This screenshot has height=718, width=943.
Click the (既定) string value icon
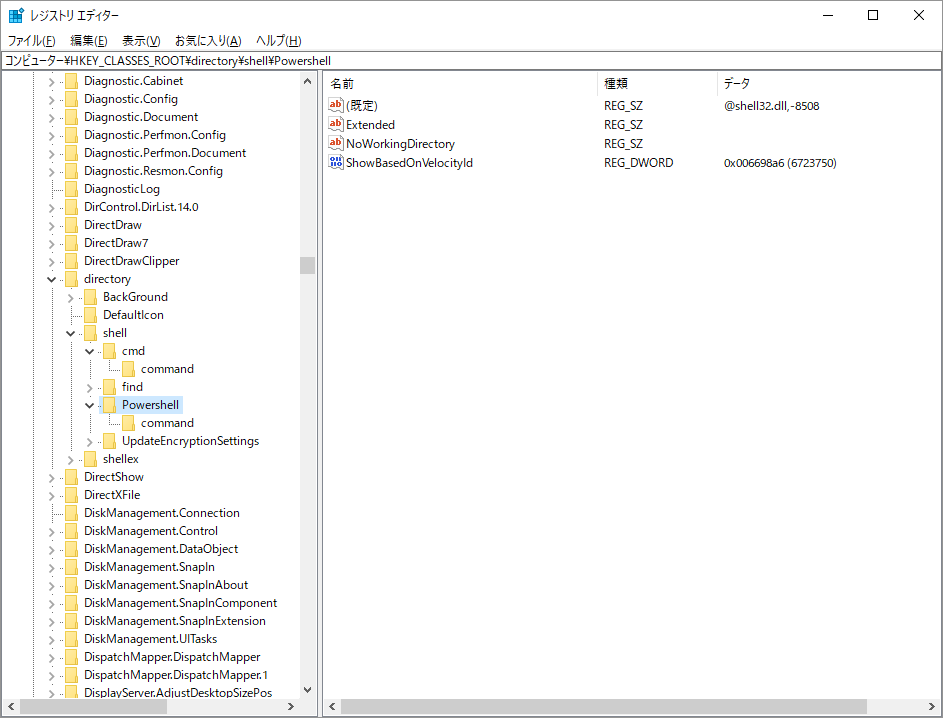click(336, 105)
